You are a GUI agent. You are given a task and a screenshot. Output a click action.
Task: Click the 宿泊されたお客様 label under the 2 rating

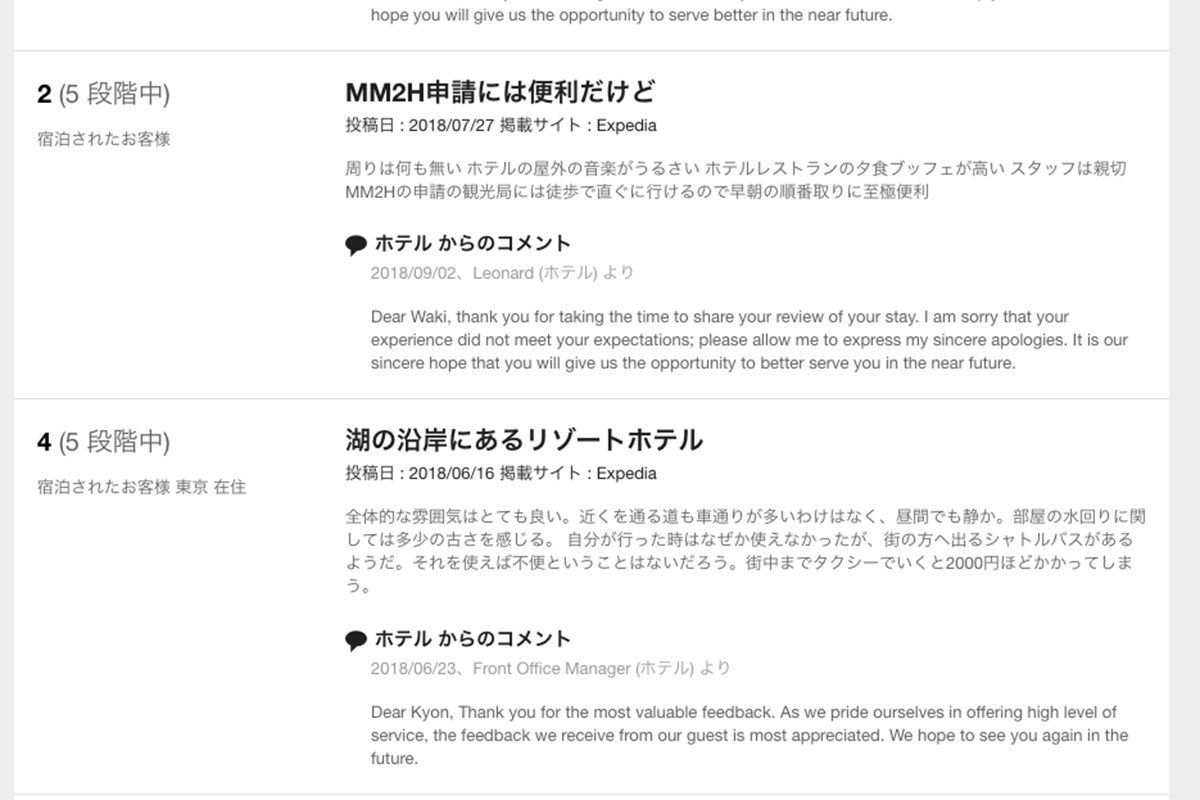coord(104,139)
